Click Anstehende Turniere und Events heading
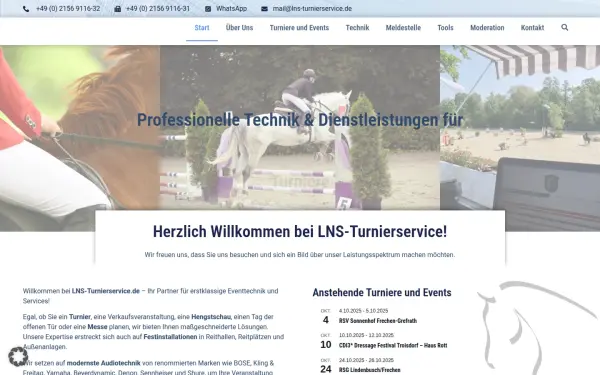This screenshot has width=600, height=375. pyautogui.click(x=382, y=292)
